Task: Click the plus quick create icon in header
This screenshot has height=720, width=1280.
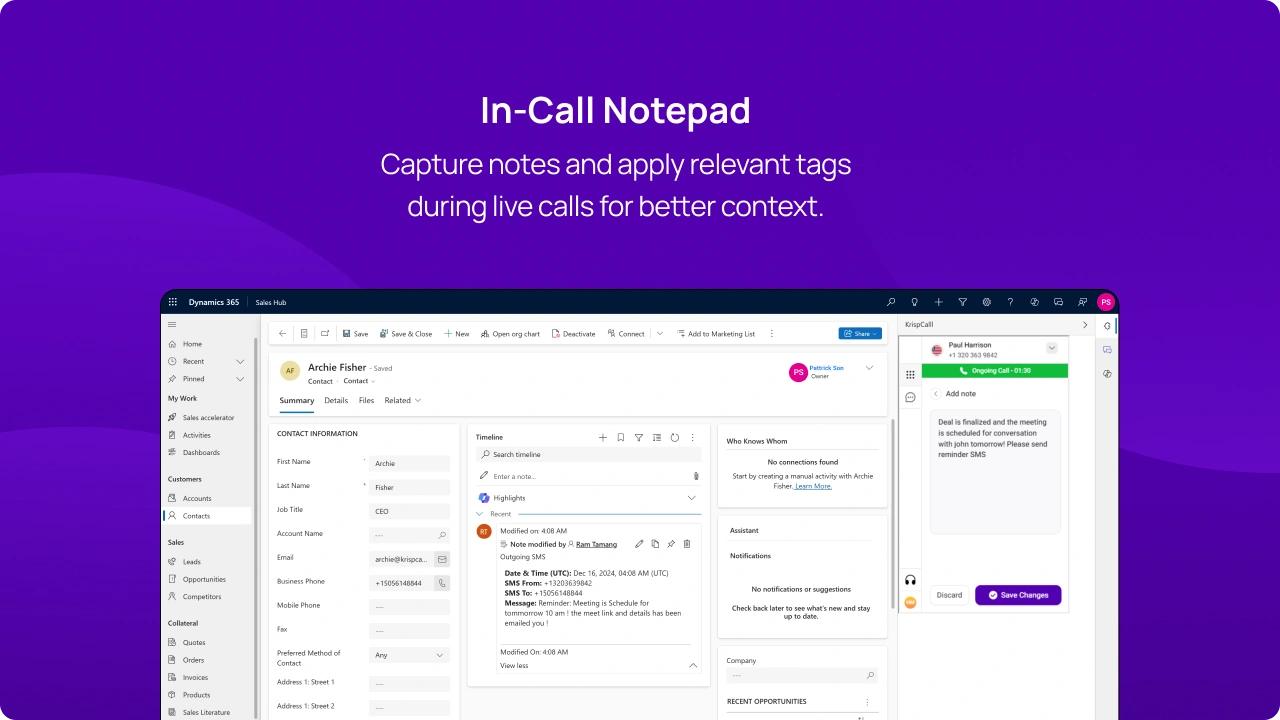Action: tap(938, 302)
